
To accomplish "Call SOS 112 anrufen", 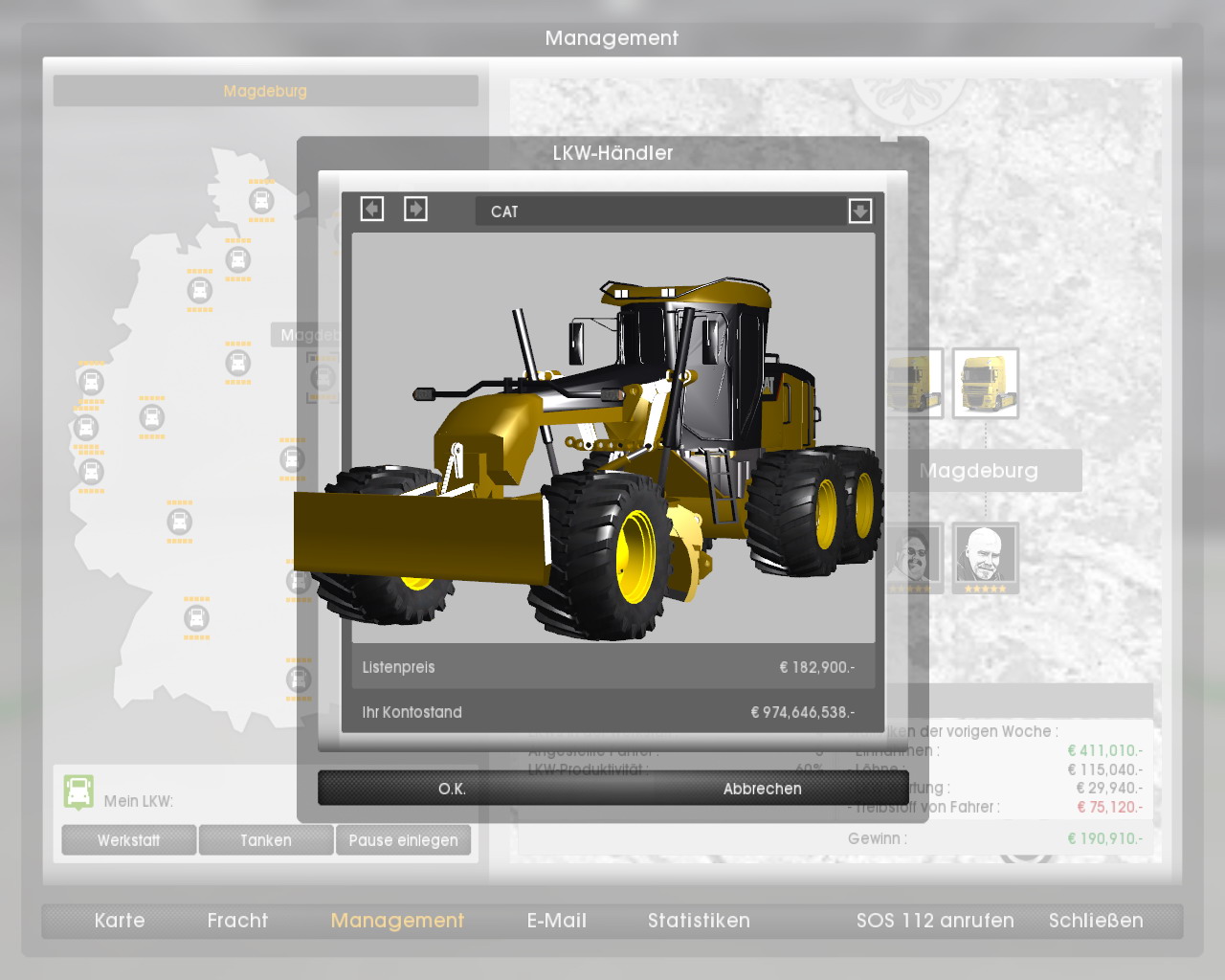I will coord(935,921).
